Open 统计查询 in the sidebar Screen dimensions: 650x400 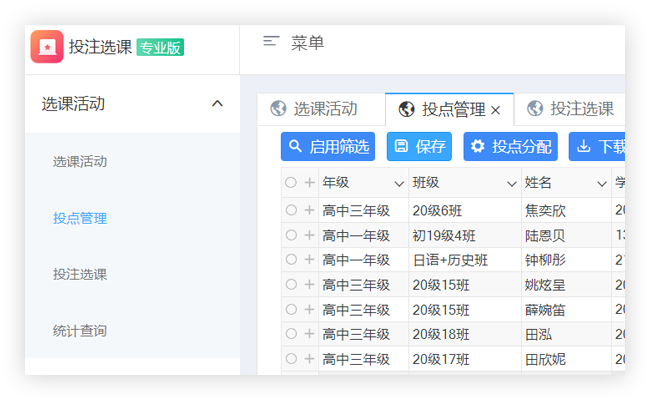[80, 330]
